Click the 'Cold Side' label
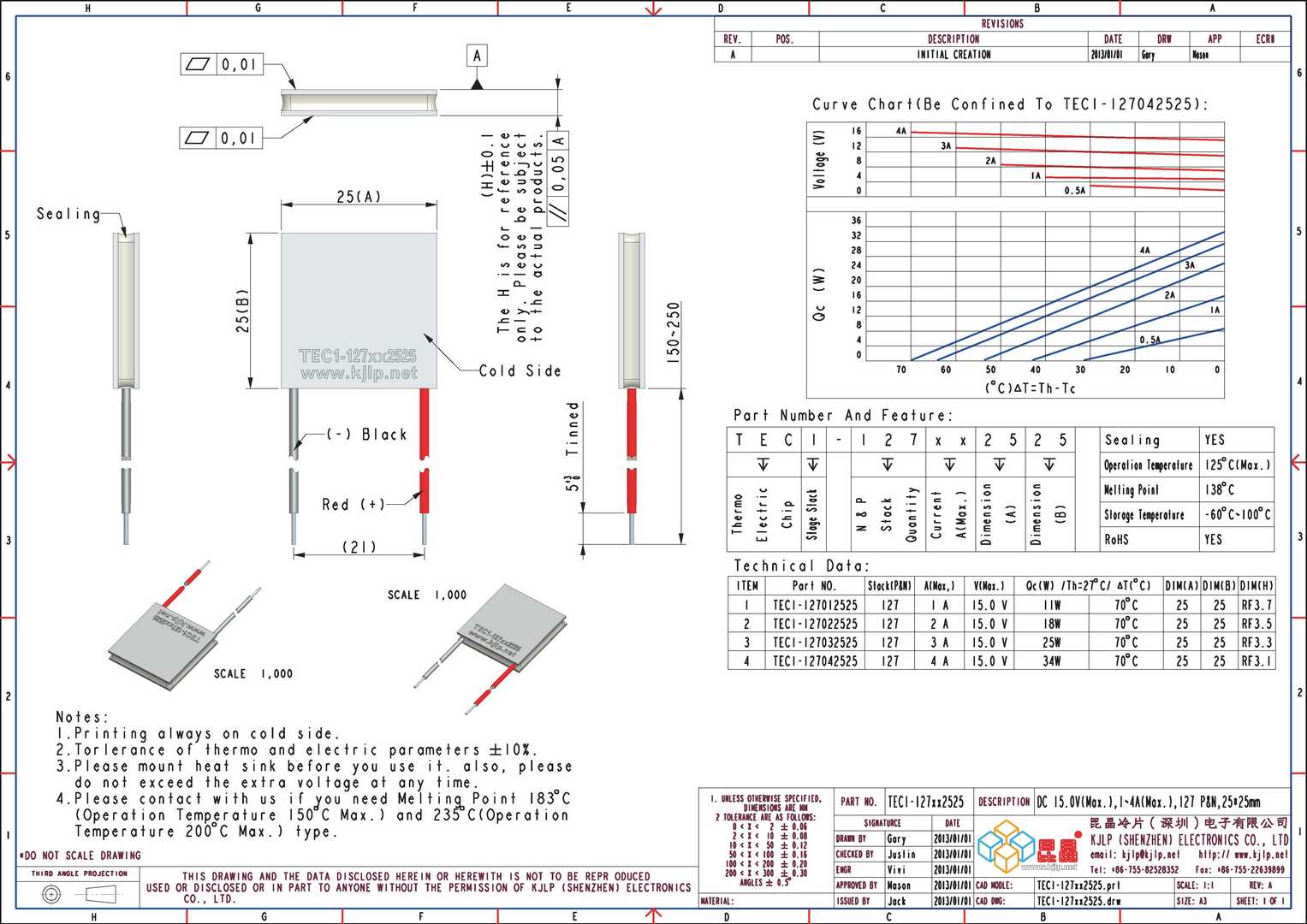The image size is (1307, 924). (x=520, y=370)
